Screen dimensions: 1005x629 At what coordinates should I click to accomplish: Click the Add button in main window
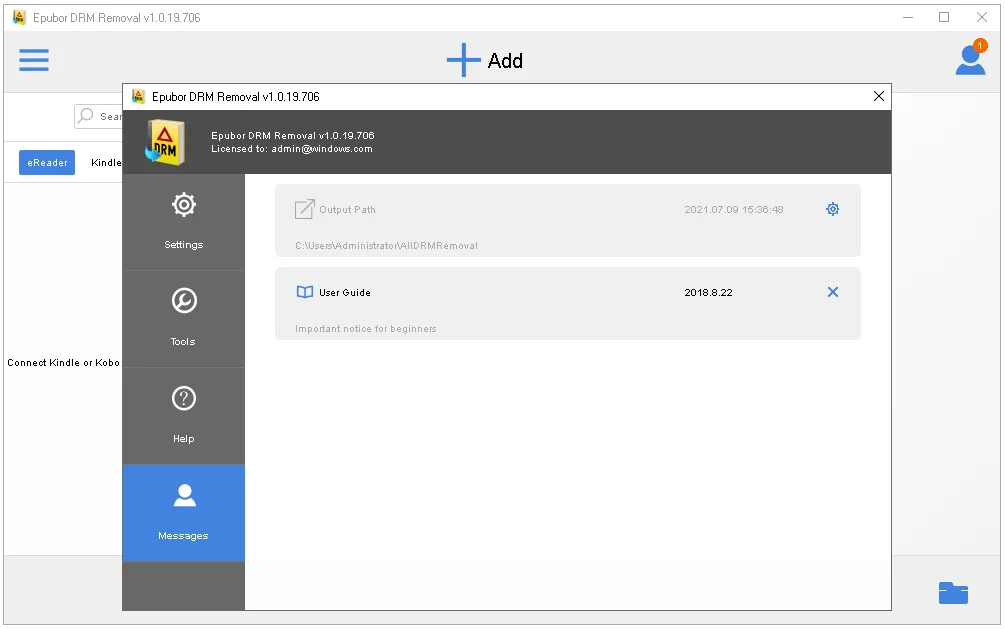pyautogui.click(x=485, y=60)
